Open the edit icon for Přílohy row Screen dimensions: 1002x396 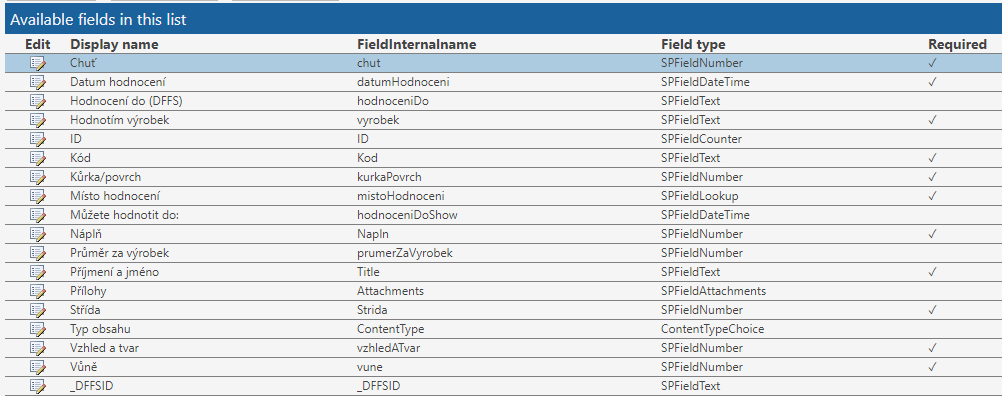[x=38, y=291]
